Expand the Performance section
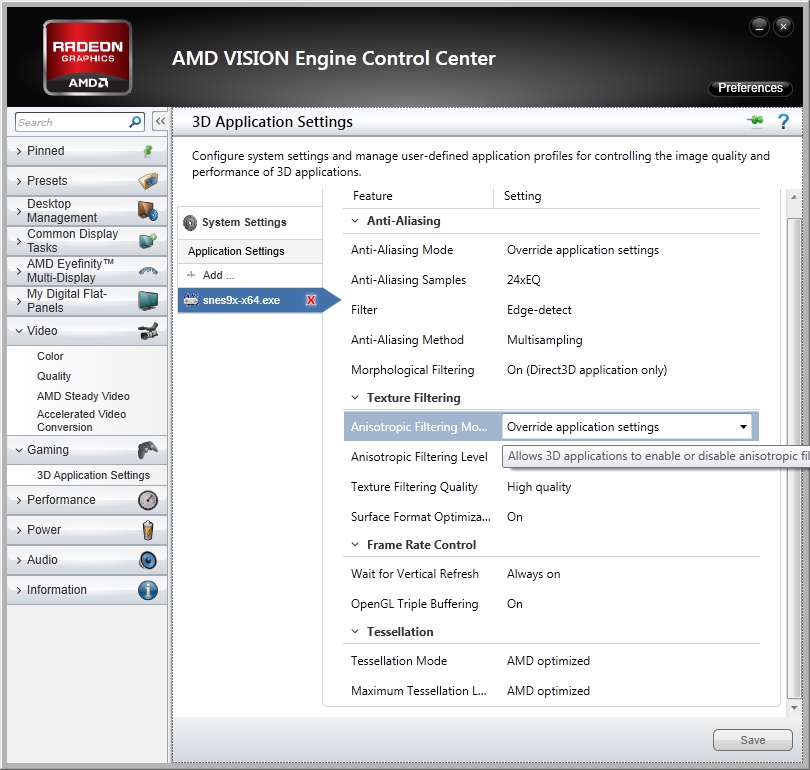Screen dimensions: 810x770 (19, 500)
